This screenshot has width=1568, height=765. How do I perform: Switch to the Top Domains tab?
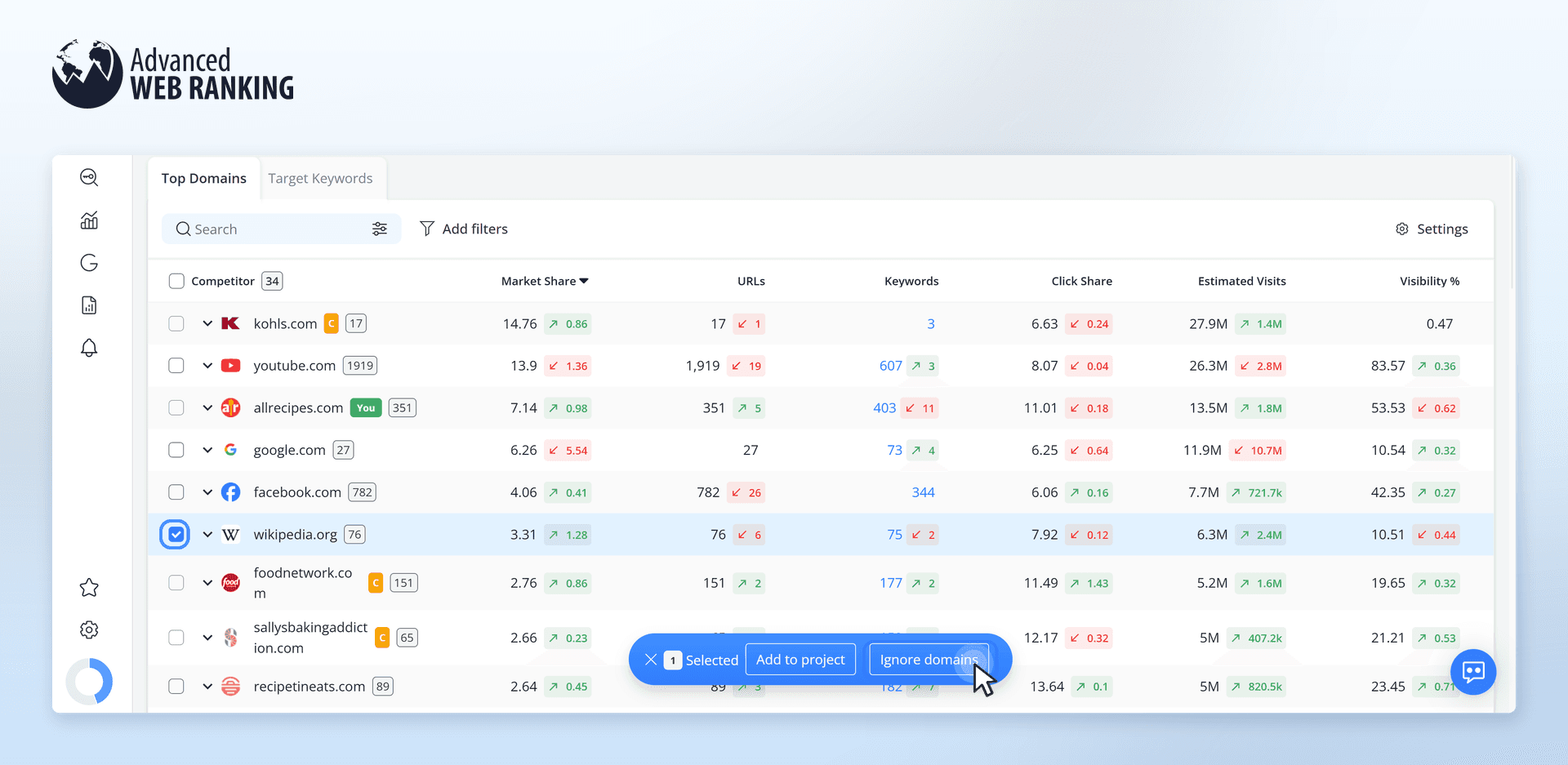tap(204, 178)
